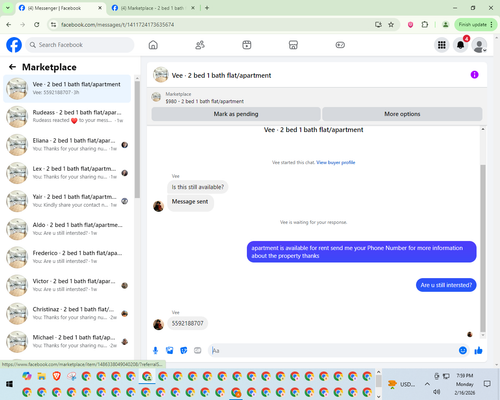Open the Marketplace storefront icon
This screenshot has height=400, width=500.
[x=293, y=45]
